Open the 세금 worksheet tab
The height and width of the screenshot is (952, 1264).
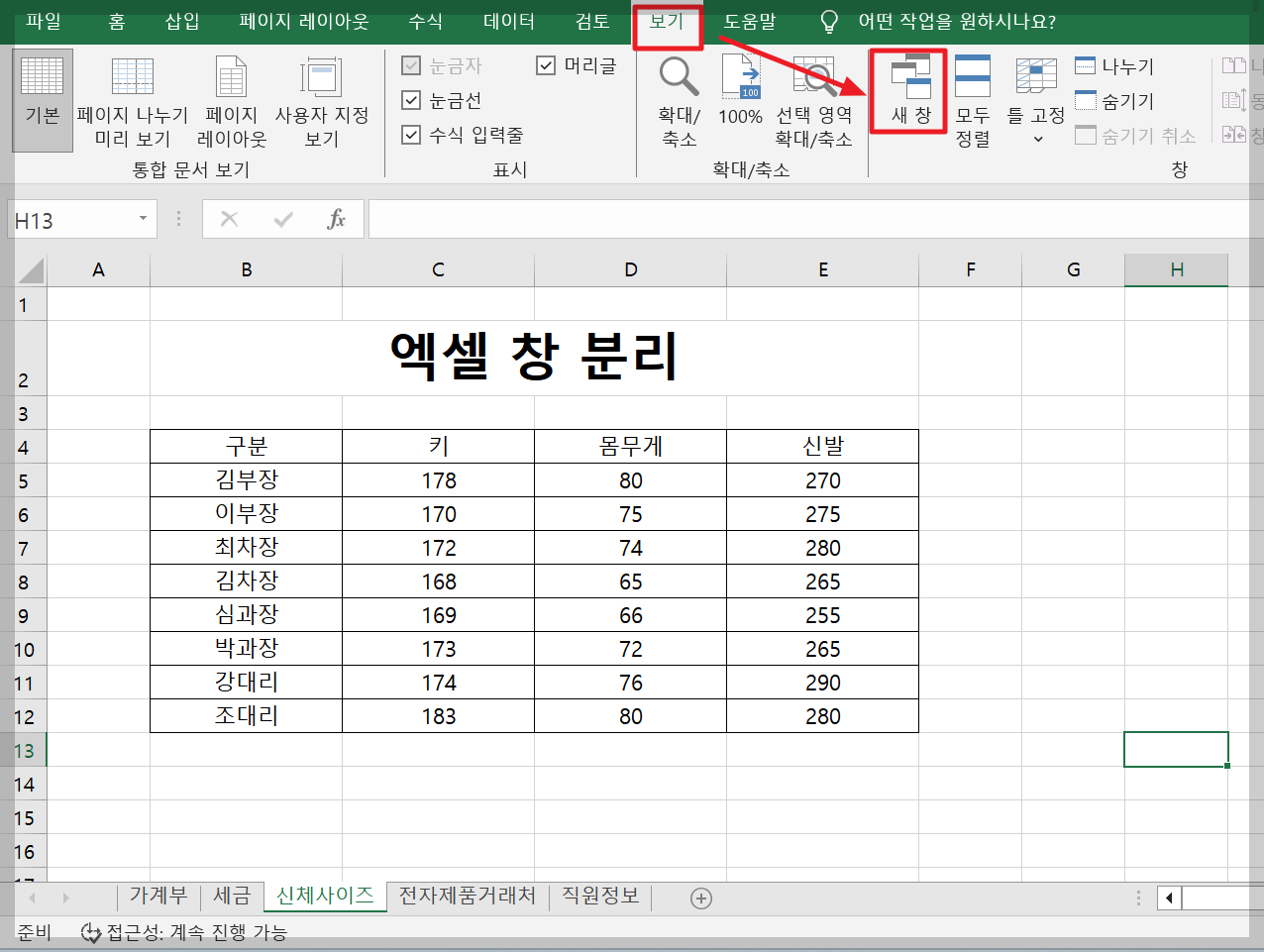tap(232, 896)
